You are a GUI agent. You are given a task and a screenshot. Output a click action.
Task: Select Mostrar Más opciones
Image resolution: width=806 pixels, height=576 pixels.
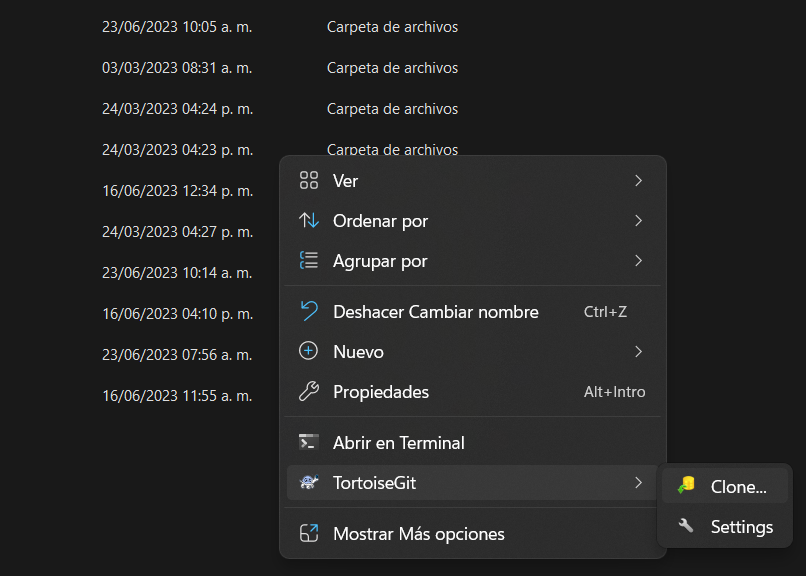(x=418, y=534)
